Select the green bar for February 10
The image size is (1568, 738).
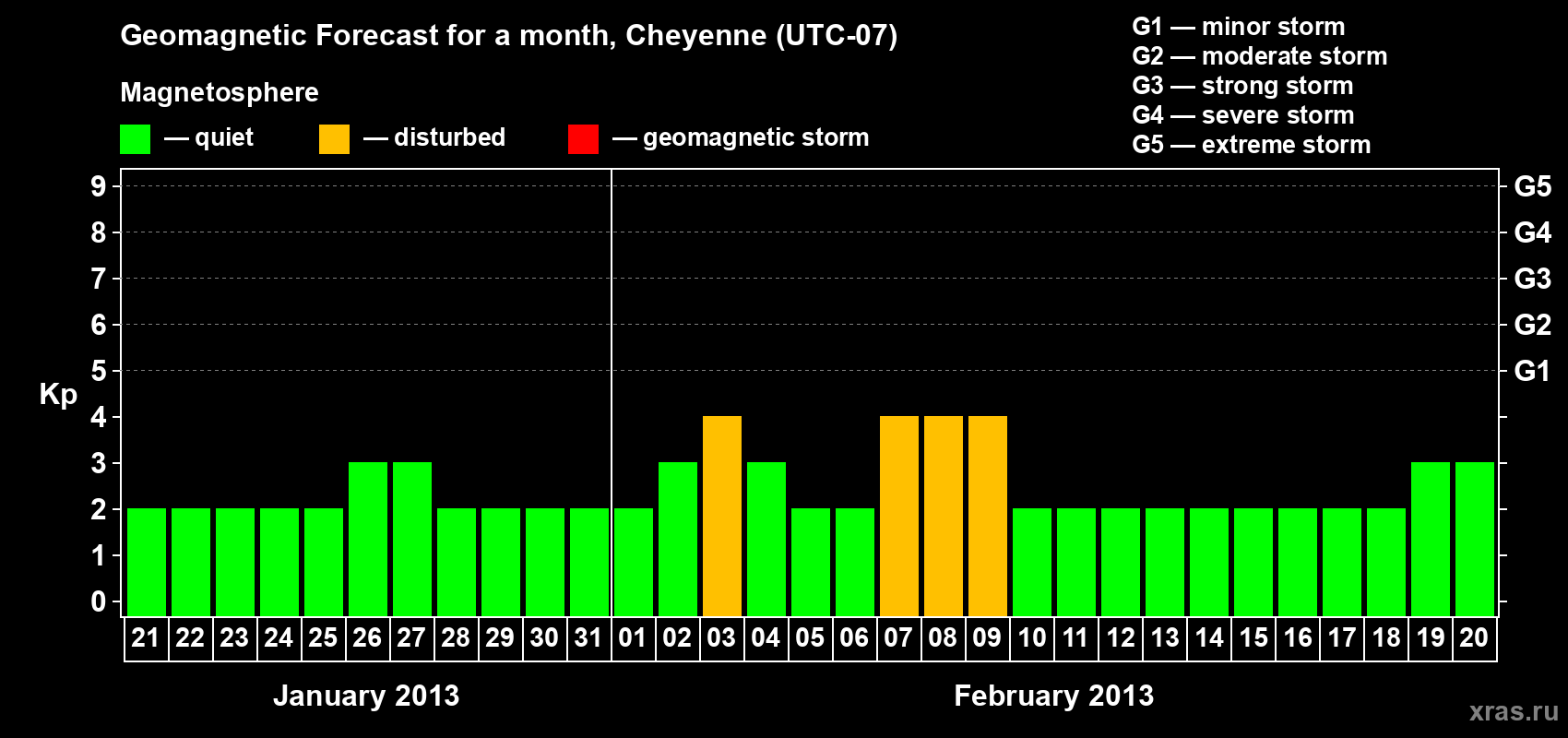point(1032,563)
